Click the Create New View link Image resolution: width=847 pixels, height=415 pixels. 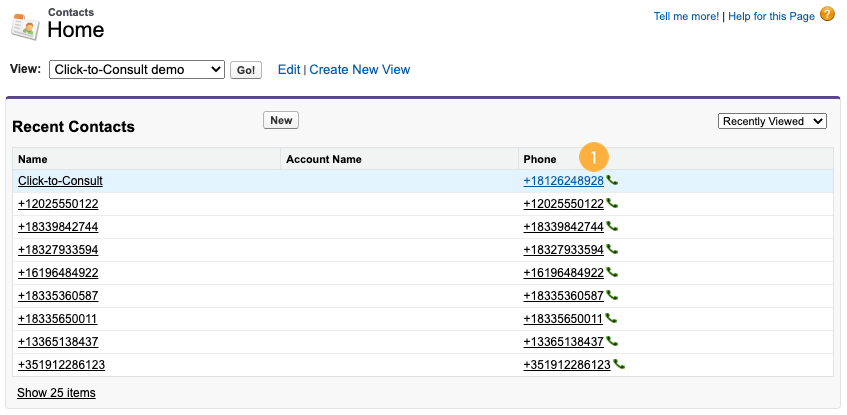[360, 70]
